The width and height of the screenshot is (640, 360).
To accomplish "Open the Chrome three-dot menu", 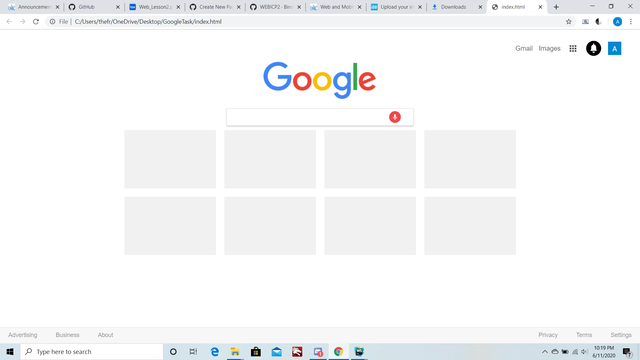I will 631,22.
